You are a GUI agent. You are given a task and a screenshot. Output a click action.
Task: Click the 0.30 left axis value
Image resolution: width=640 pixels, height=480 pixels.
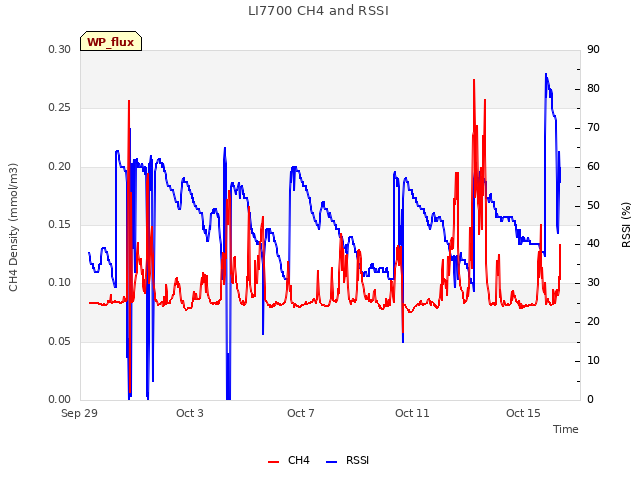point(59,49)
